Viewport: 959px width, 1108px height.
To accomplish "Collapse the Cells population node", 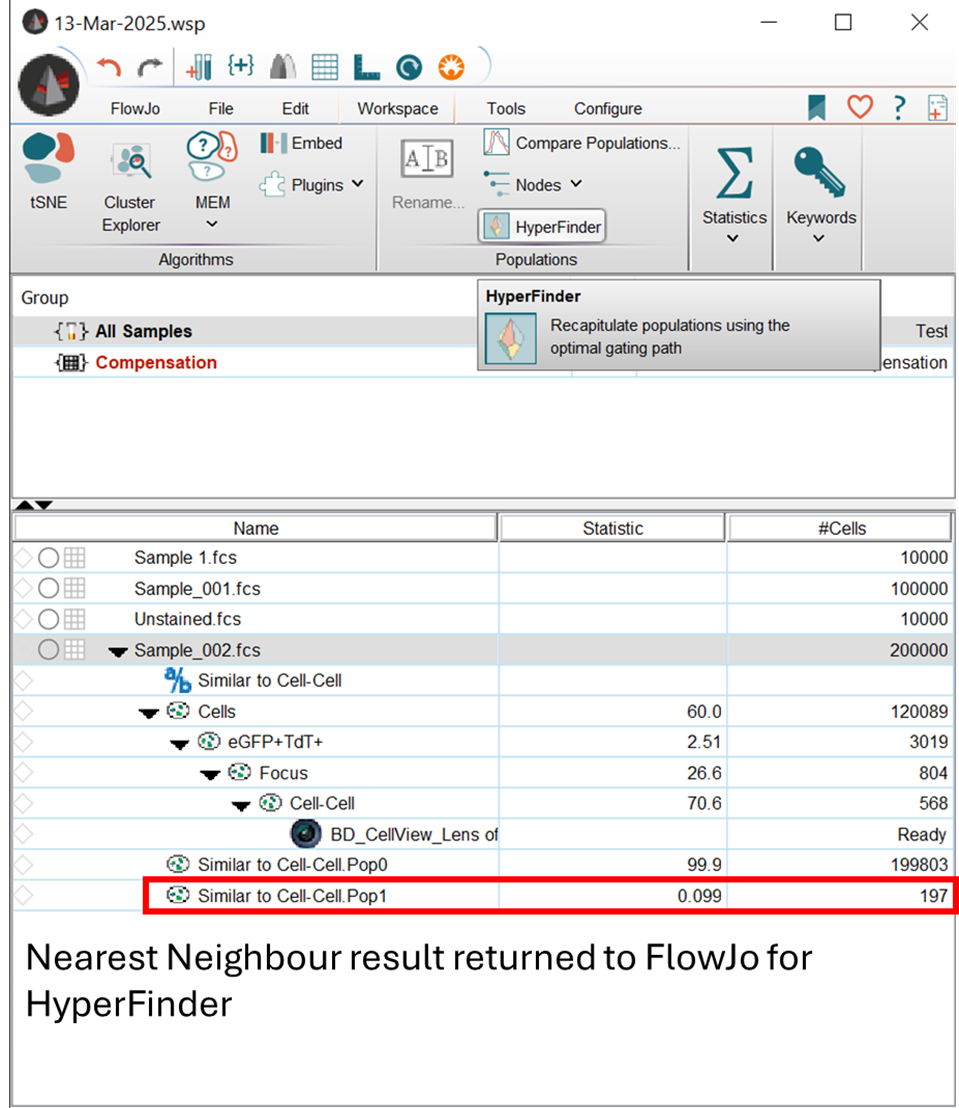I will pos(148,713).
